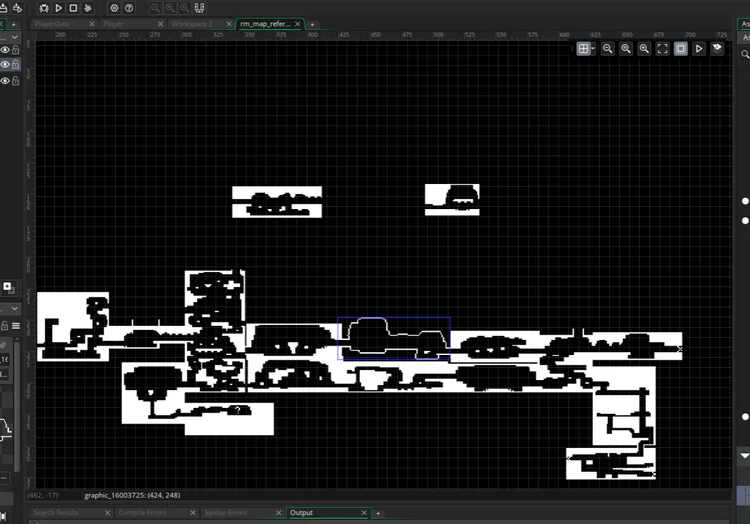Open the Search Results tab
The height and width of the screenshot is (524, 750).
[56, 513]
